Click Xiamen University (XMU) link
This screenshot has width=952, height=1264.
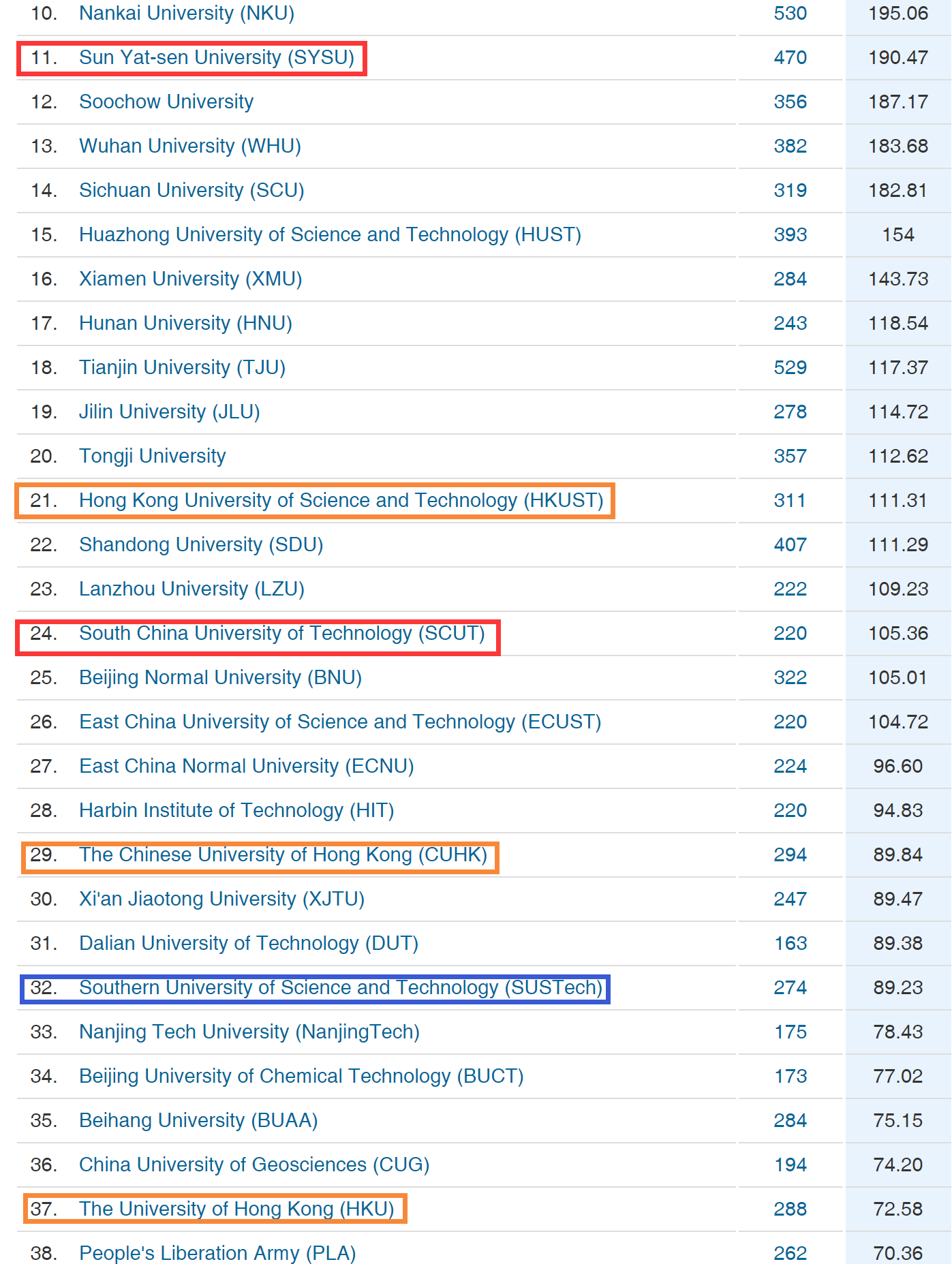[x=191, y=279]
